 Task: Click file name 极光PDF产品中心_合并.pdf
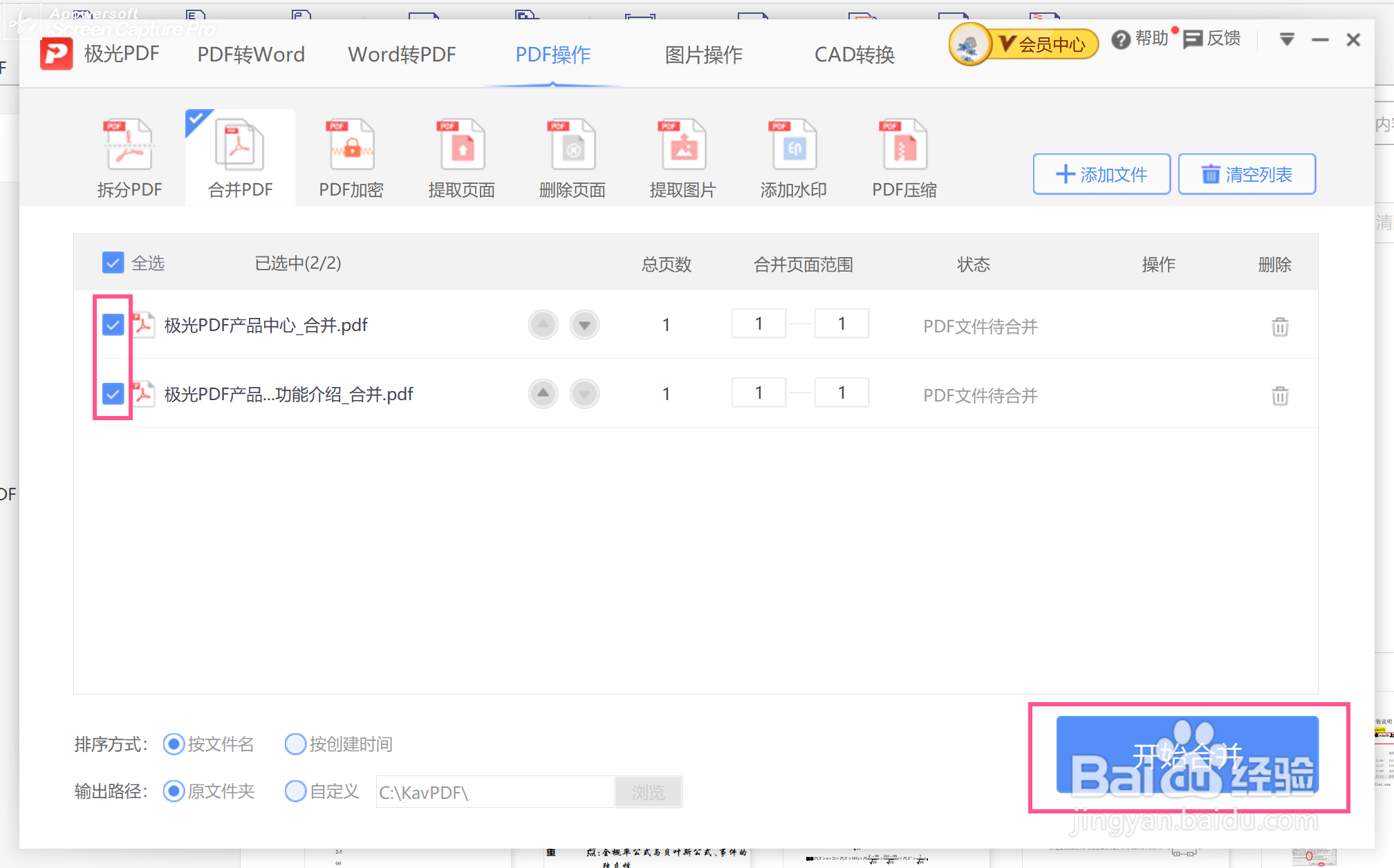tap(266, 325)
